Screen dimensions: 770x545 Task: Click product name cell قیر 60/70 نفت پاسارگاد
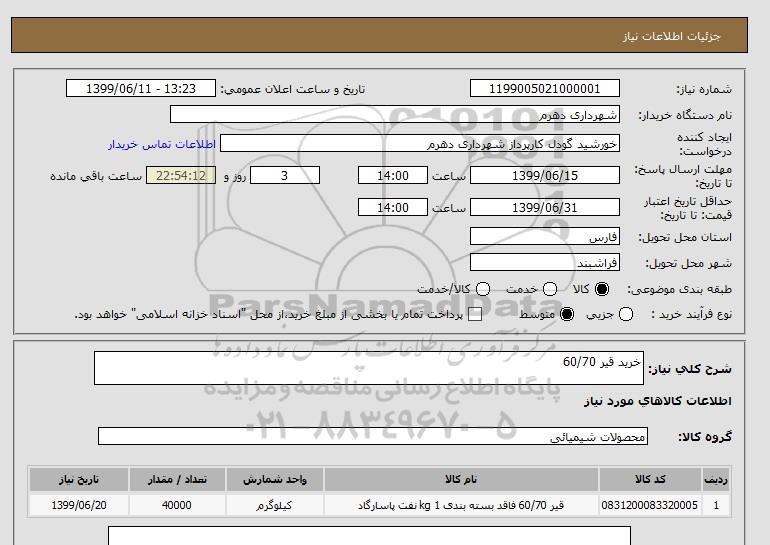coord(461,505)
